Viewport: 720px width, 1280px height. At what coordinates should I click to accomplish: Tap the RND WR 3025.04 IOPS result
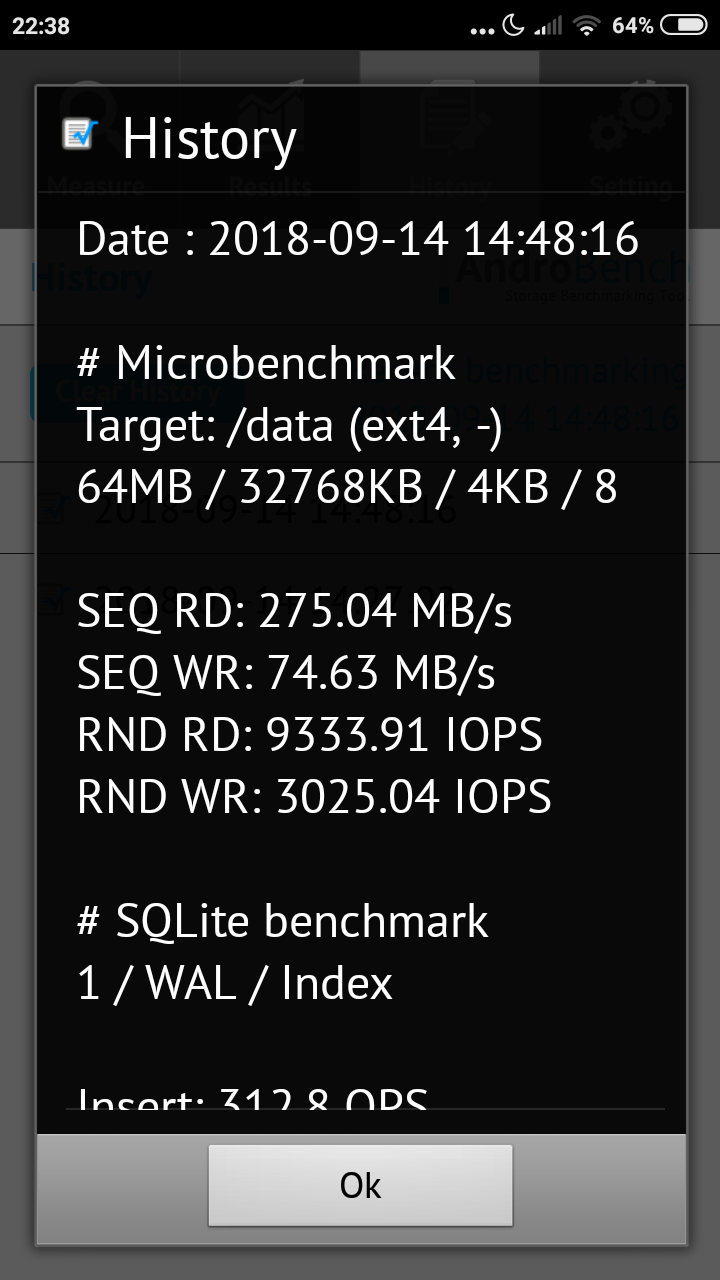[x=314, y=797]
